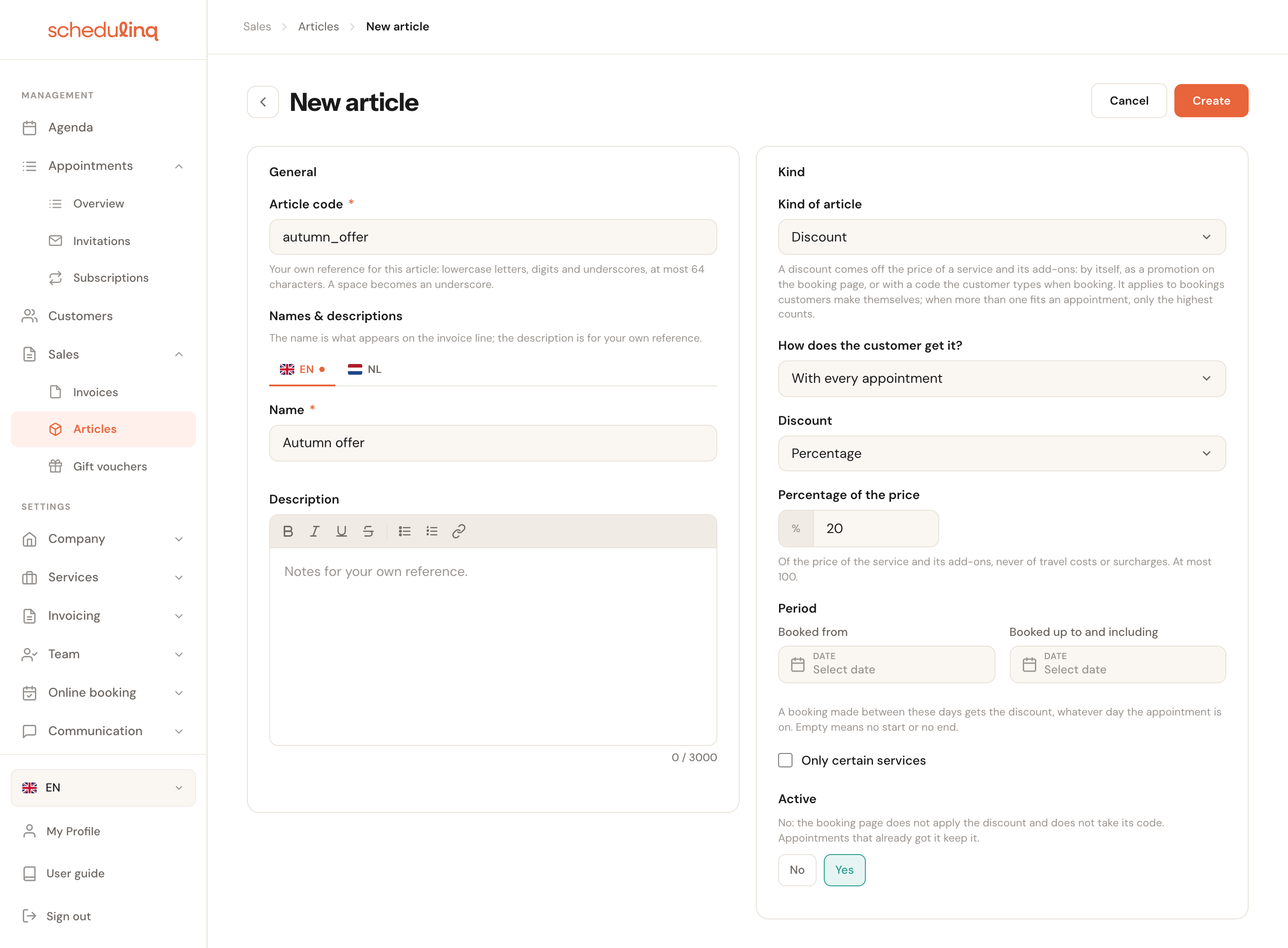Open the Percentage discount type dropdown
1288x948 pixels.
[1002, 453]
